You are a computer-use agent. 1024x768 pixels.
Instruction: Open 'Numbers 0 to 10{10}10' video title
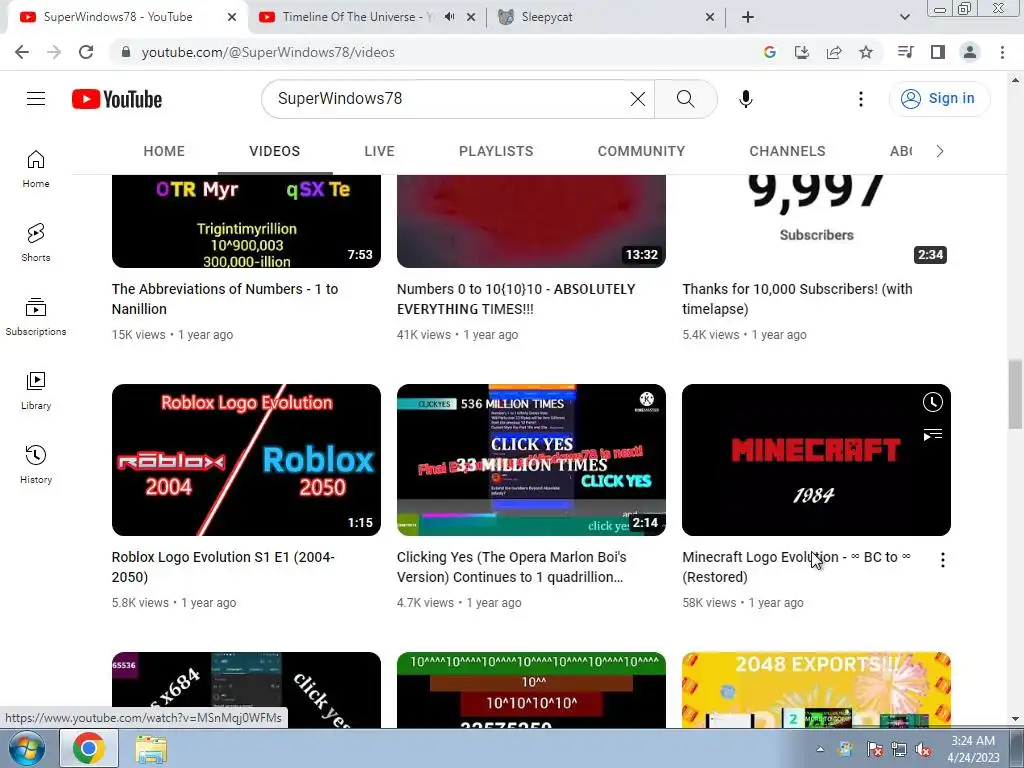(516, 298)
